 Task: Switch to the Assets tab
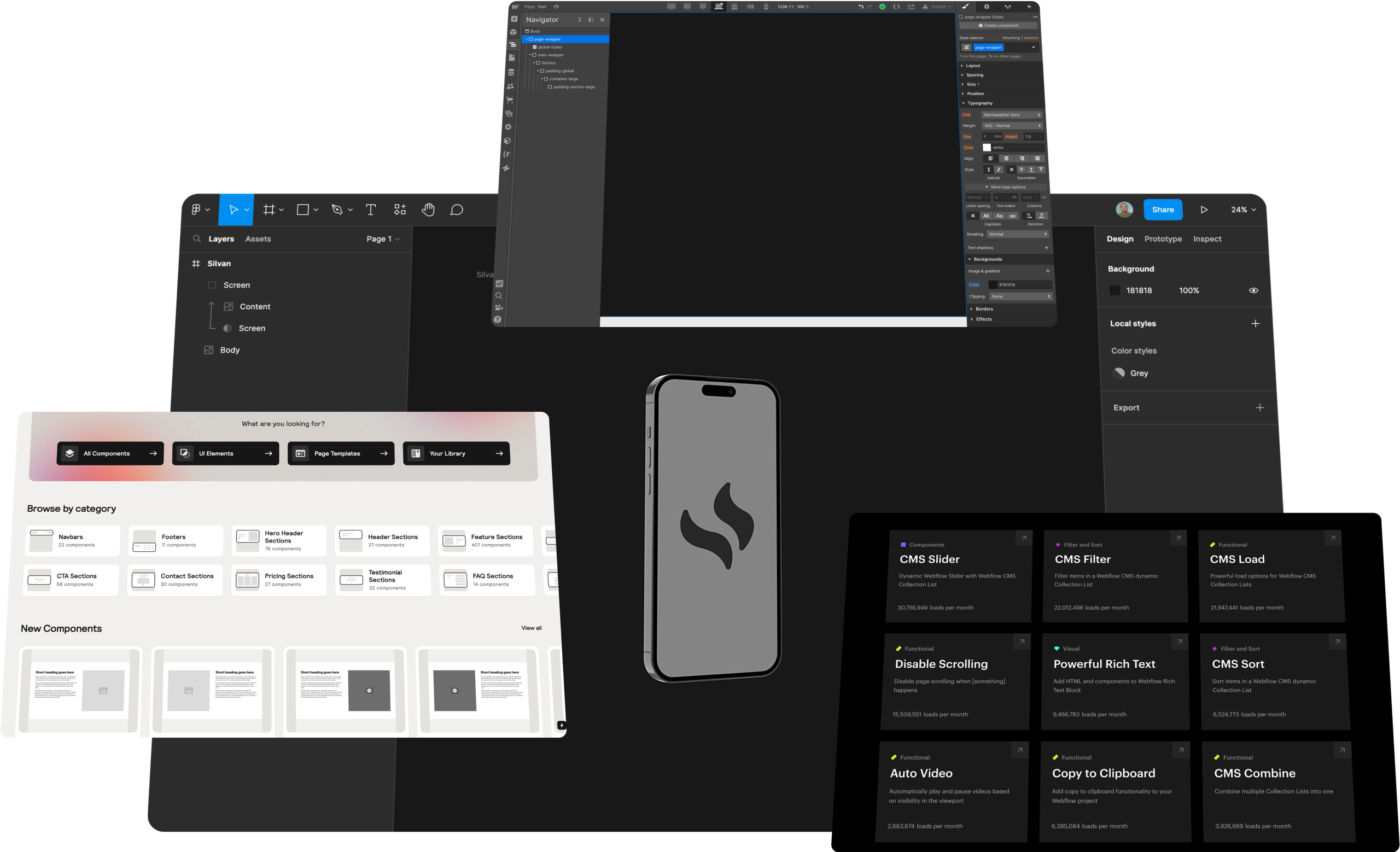click(x=258, y=239)
